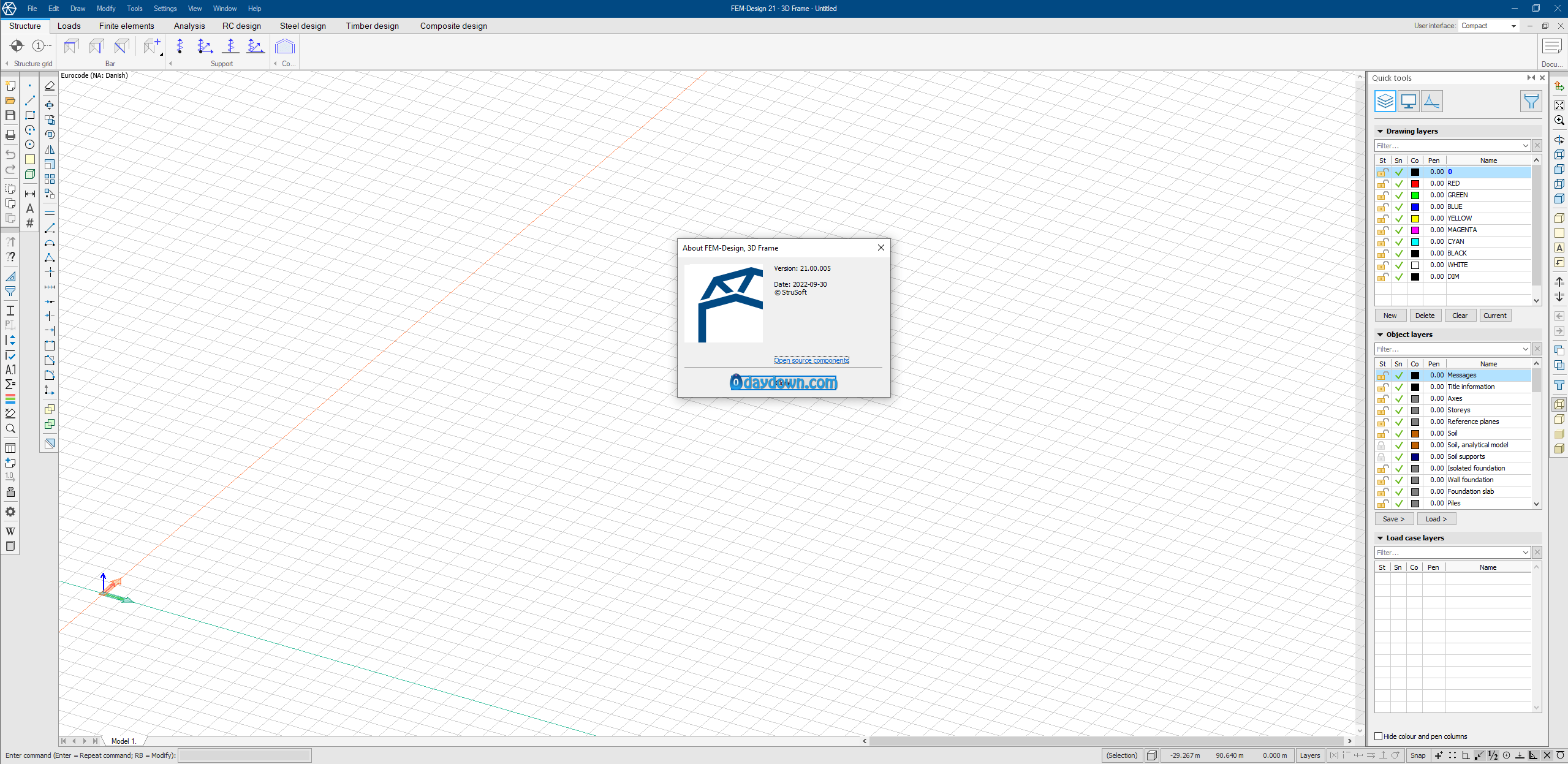Viewport: 1568px width, 764px height.
Task: Click the Point support tool
Action: (x=180, y=46)
